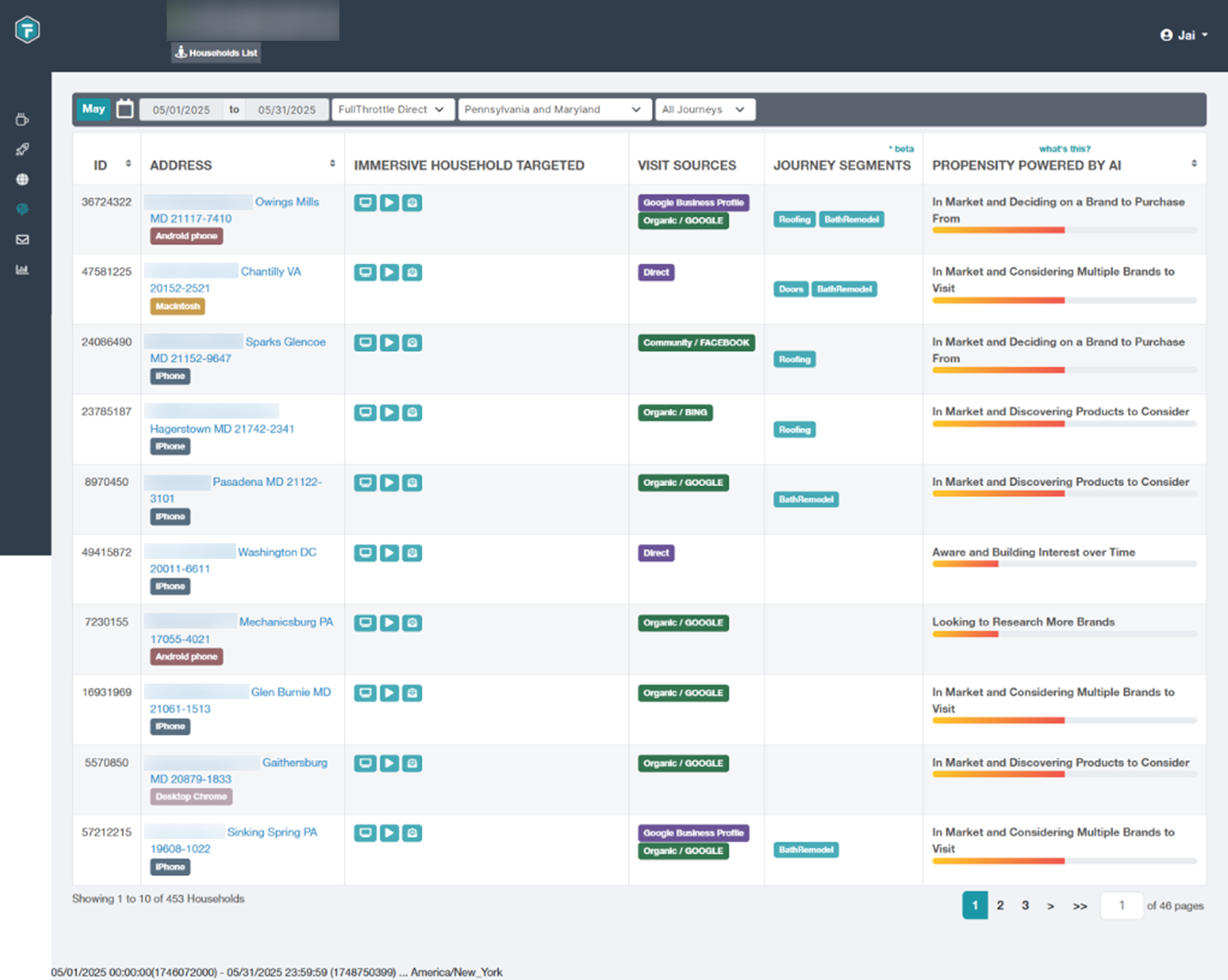Open the Jai account menu
This screenshot has height=980, width=1228.
[1184, 35]
